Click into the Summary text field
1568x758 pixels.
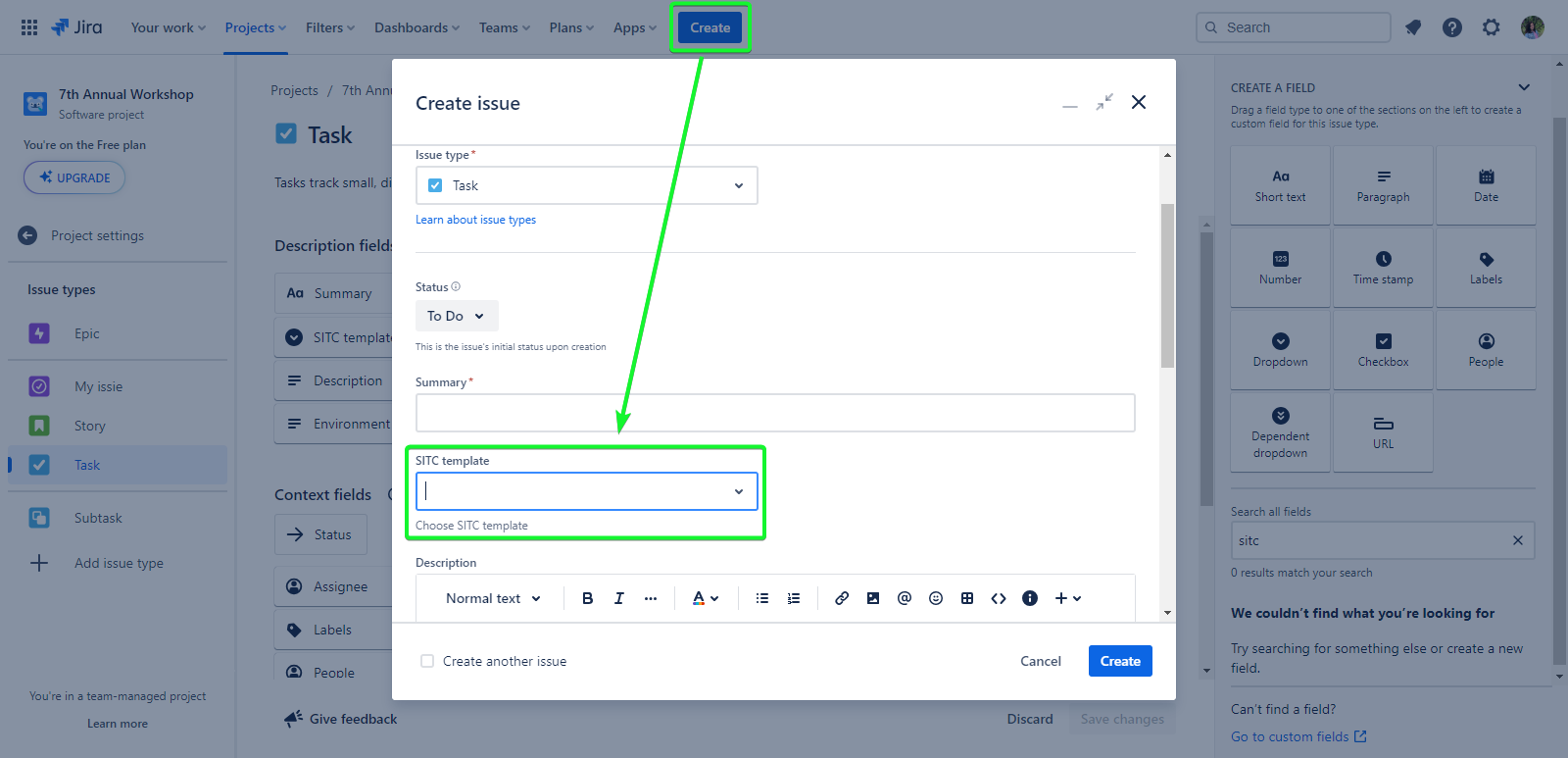pyautogui.click(x=774, y=413)
